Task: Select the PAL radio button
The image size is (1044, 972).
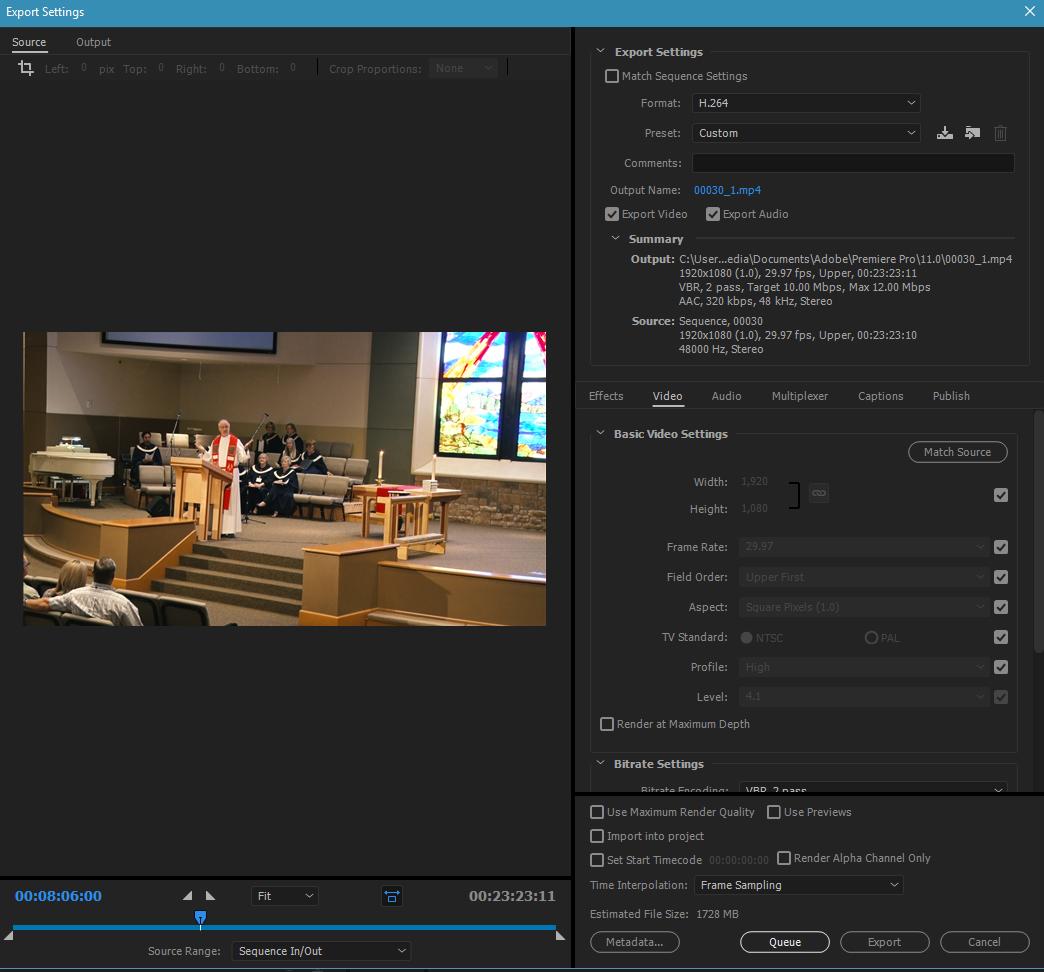Action: pos(871,638)
